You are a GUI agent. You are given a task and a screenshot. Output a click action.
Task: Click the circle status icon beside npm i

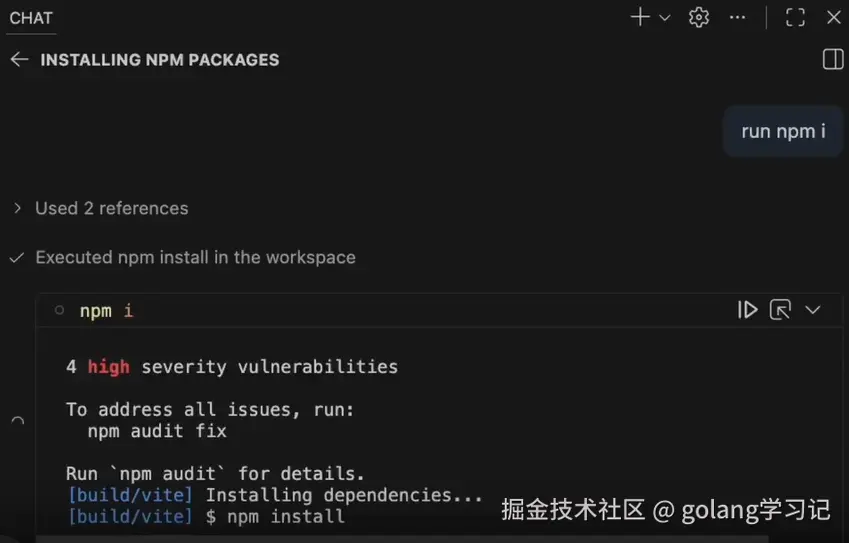point(59,311)
